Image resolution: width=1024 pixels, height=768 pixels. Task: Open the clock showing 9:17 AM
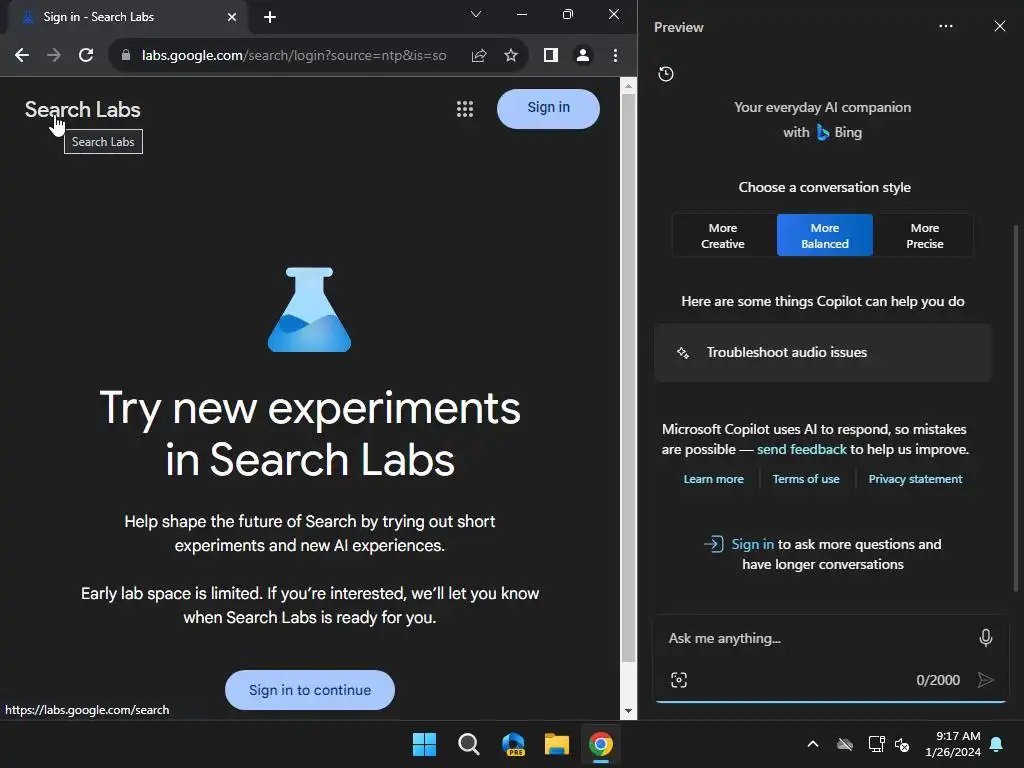(x=953, y=744)
